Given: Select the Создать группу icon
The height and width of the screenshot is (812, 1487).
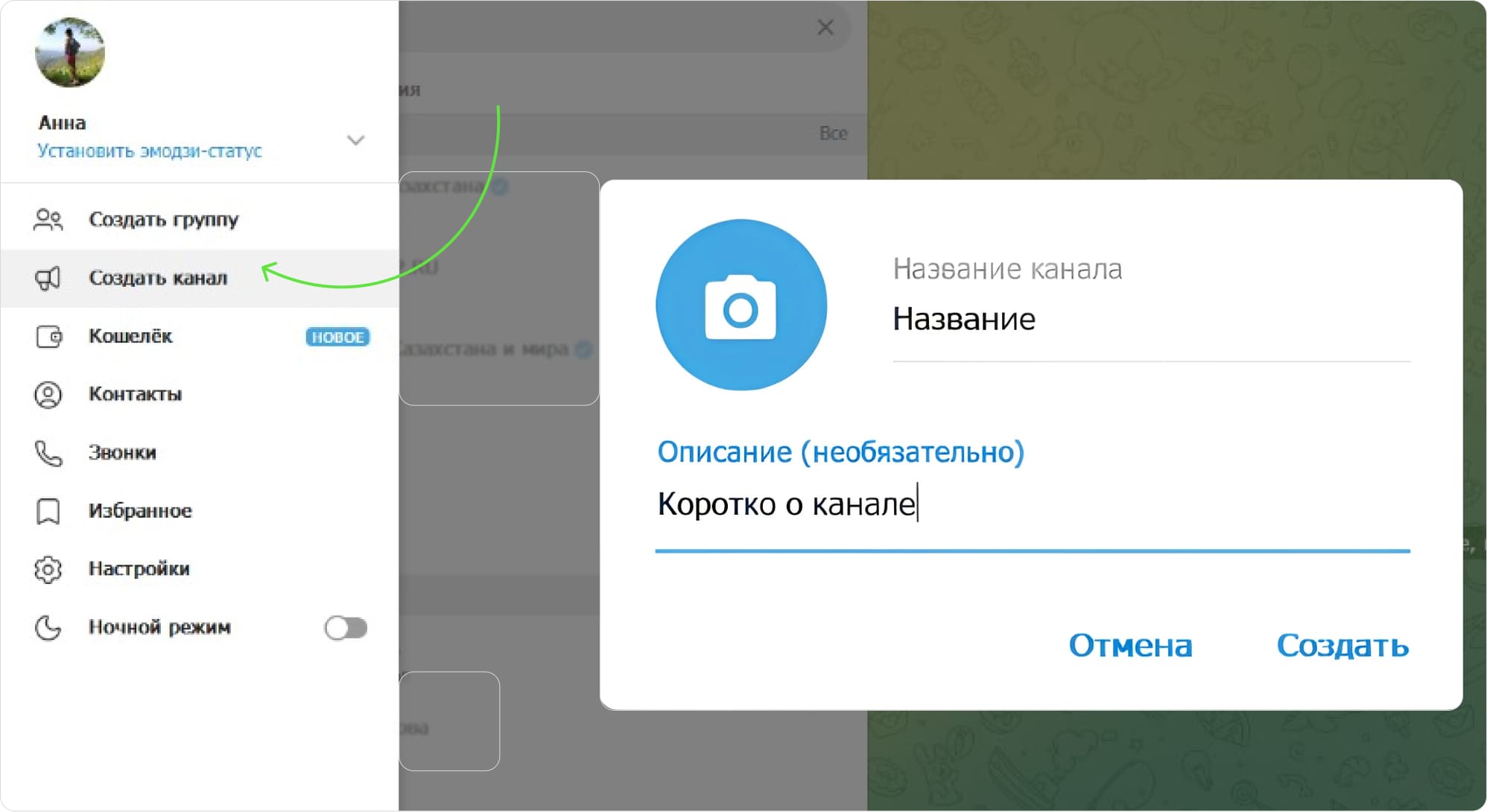Looking at the screenshot, I should (48, 219).
